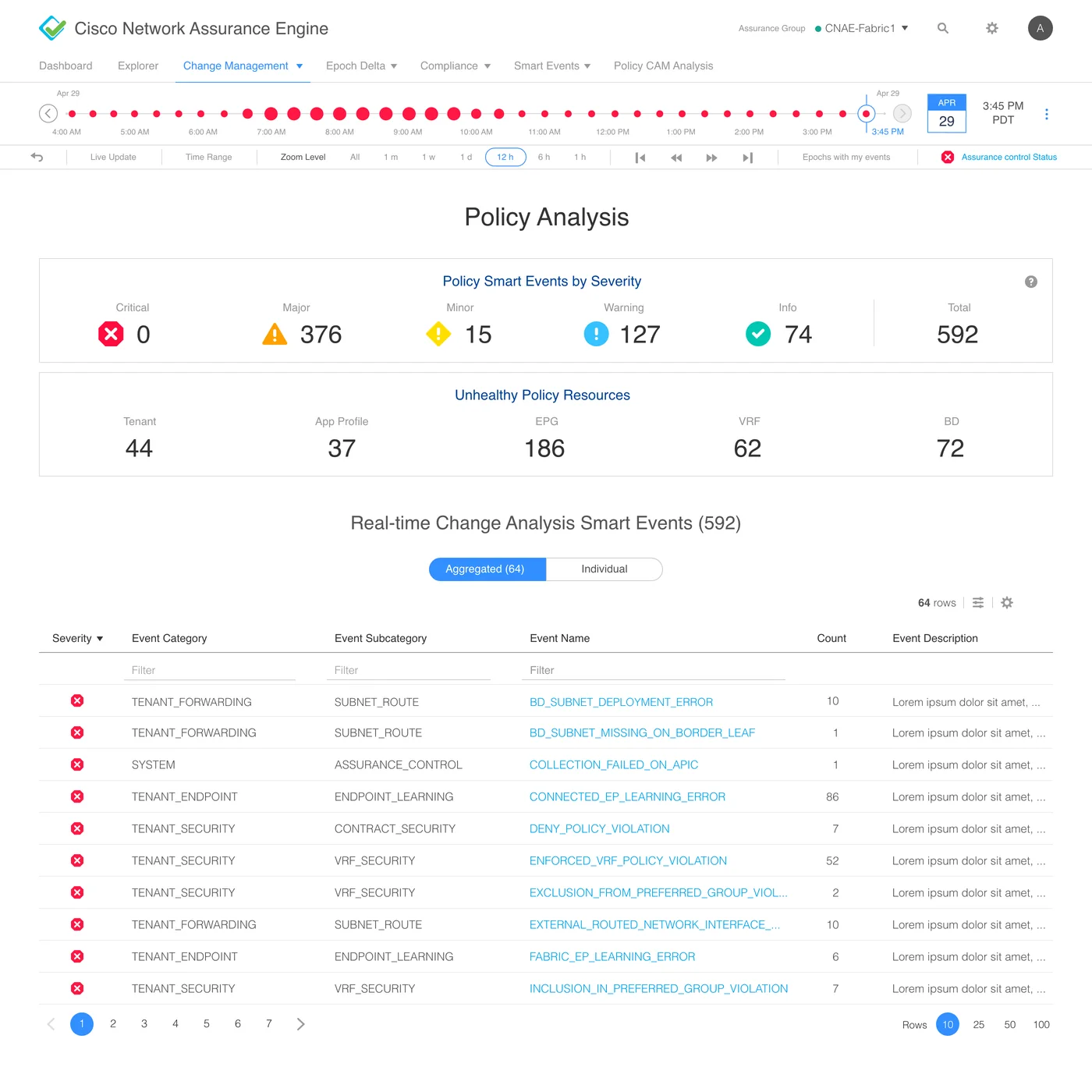This screenshot has height=1092, width=1092.
Task: Open Policy CAM Analysis tab
Action: (x=664, y=66)
